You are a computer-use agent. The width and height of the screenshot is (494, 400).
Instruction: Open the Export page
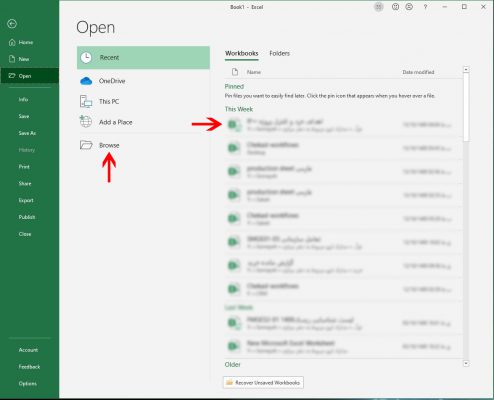pyautogui.click(x=29, y=200)
